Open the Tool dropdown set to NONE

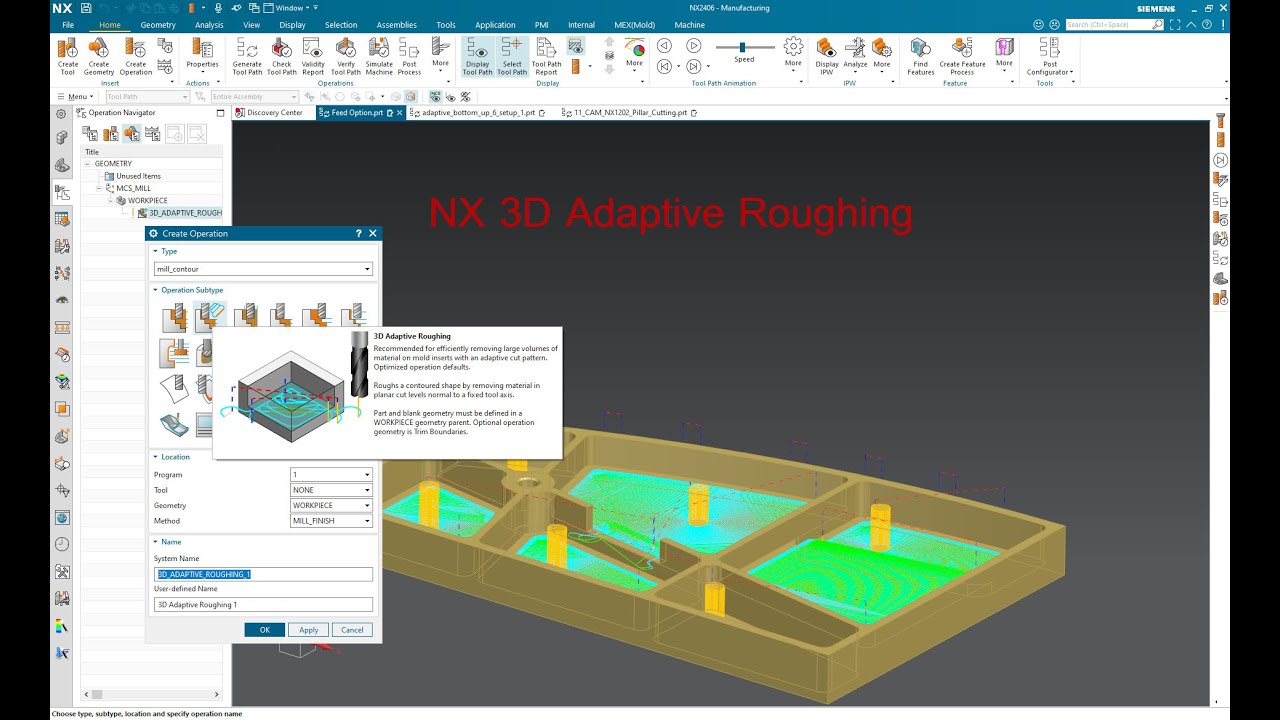[x=331, y=490]
